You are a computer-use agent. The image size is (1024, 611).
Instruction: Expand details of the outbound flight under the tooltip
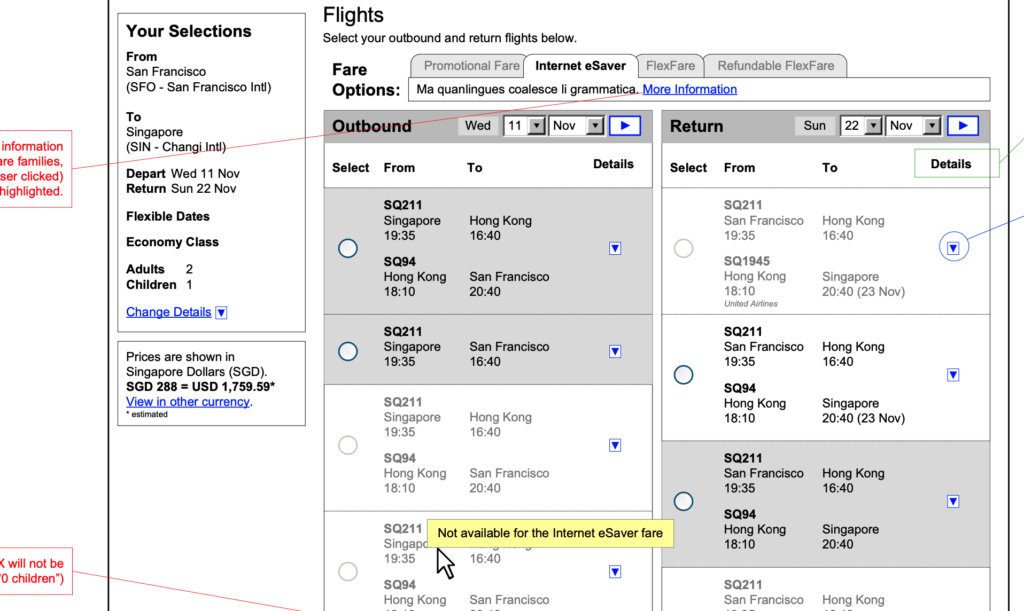coord(615,572)
